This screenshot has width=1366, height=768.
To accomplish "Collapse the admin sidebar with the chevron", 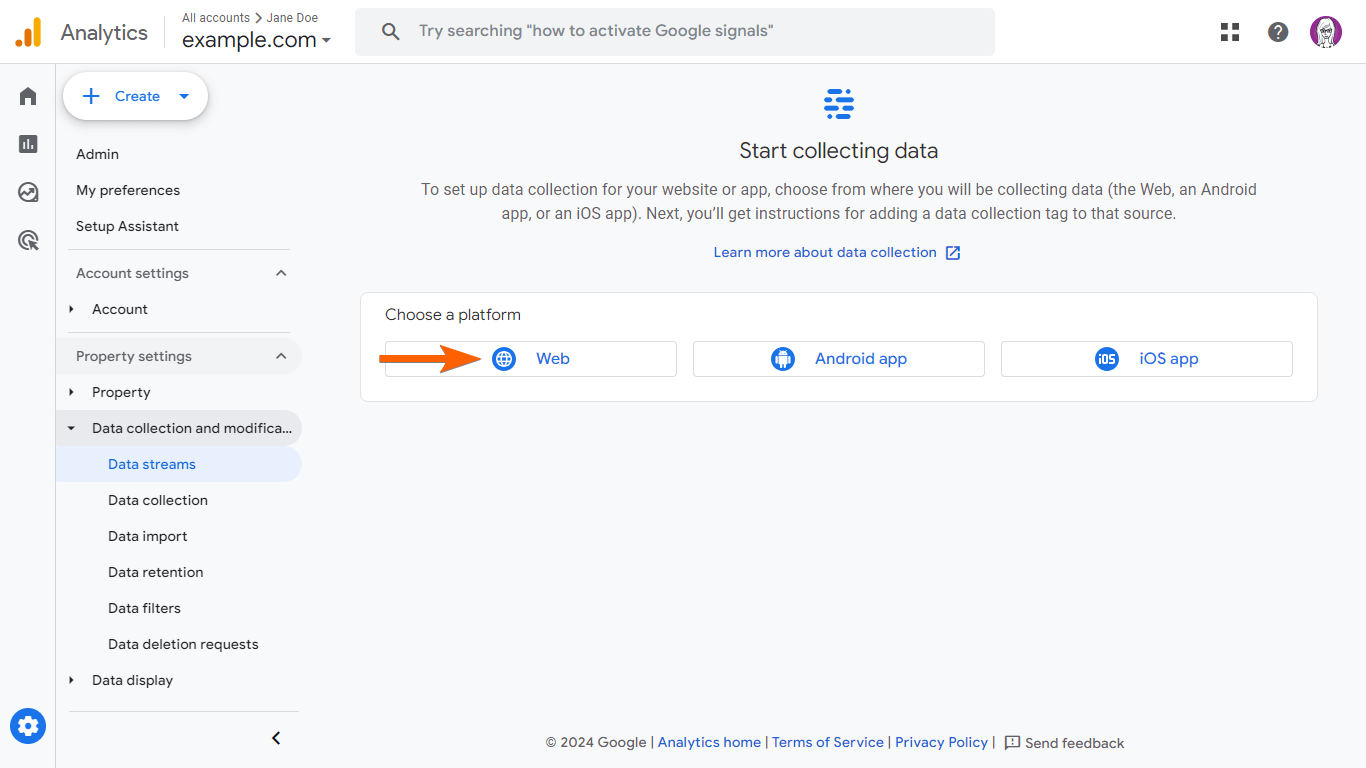I will tap(277, 738).
